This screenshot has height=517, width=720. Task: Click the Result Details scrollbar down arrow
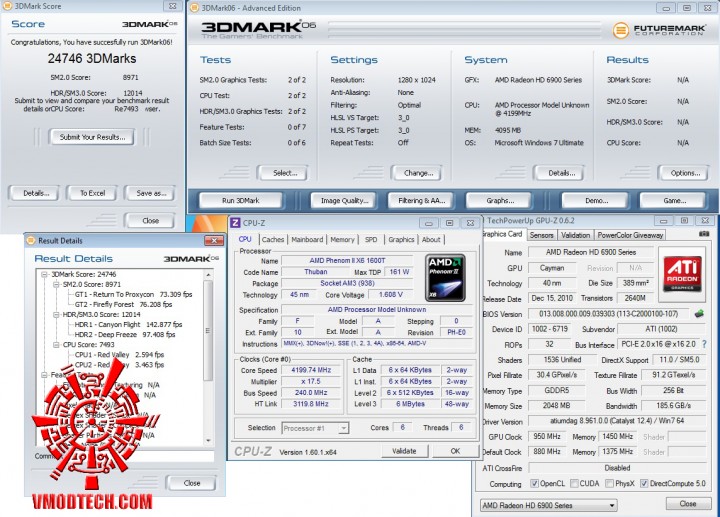coord(208,440)
